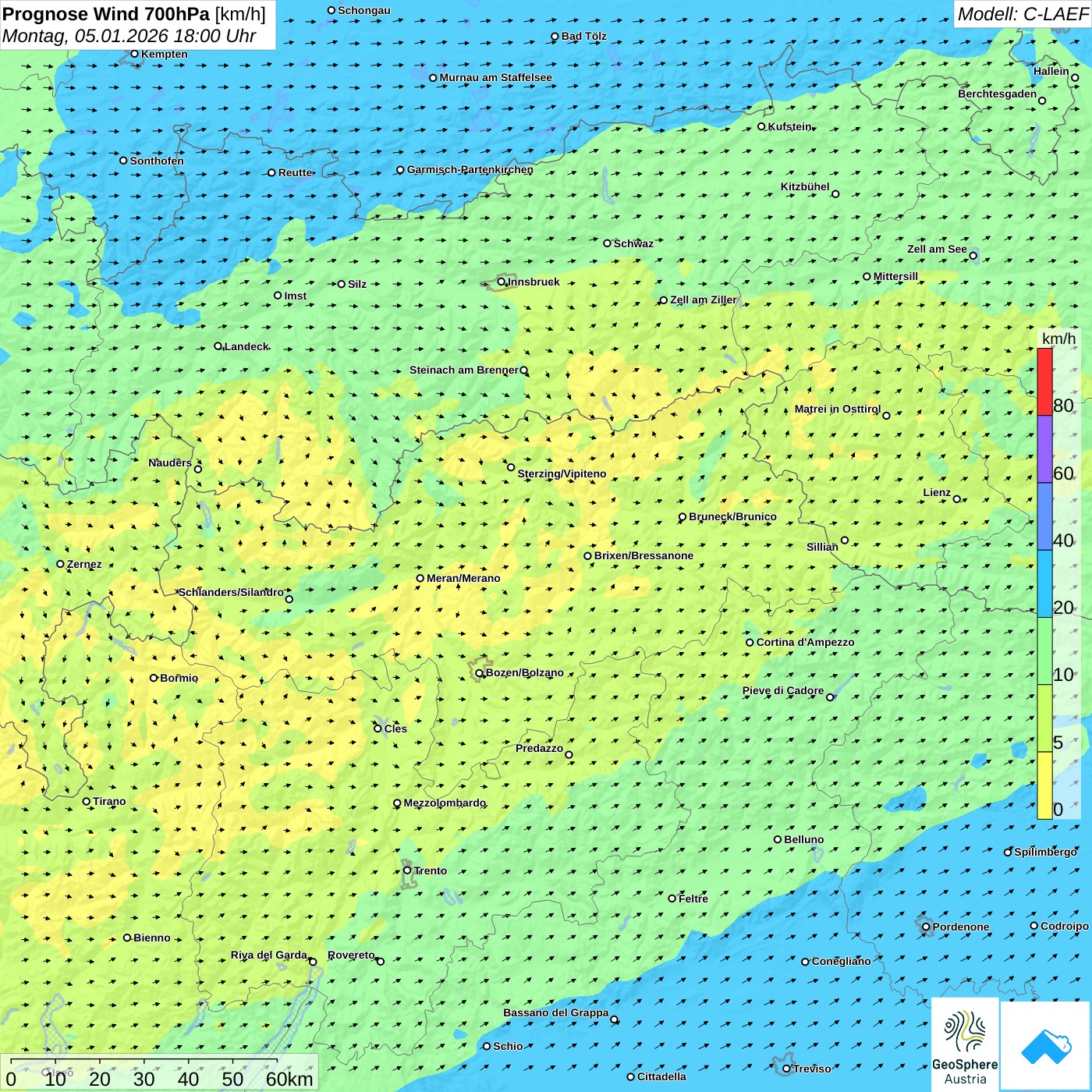The width and height of the screenshot is (1092, 1092).
Task: Select the Cortina d'Ampezzo marker
Action: (x=750, y=643)
